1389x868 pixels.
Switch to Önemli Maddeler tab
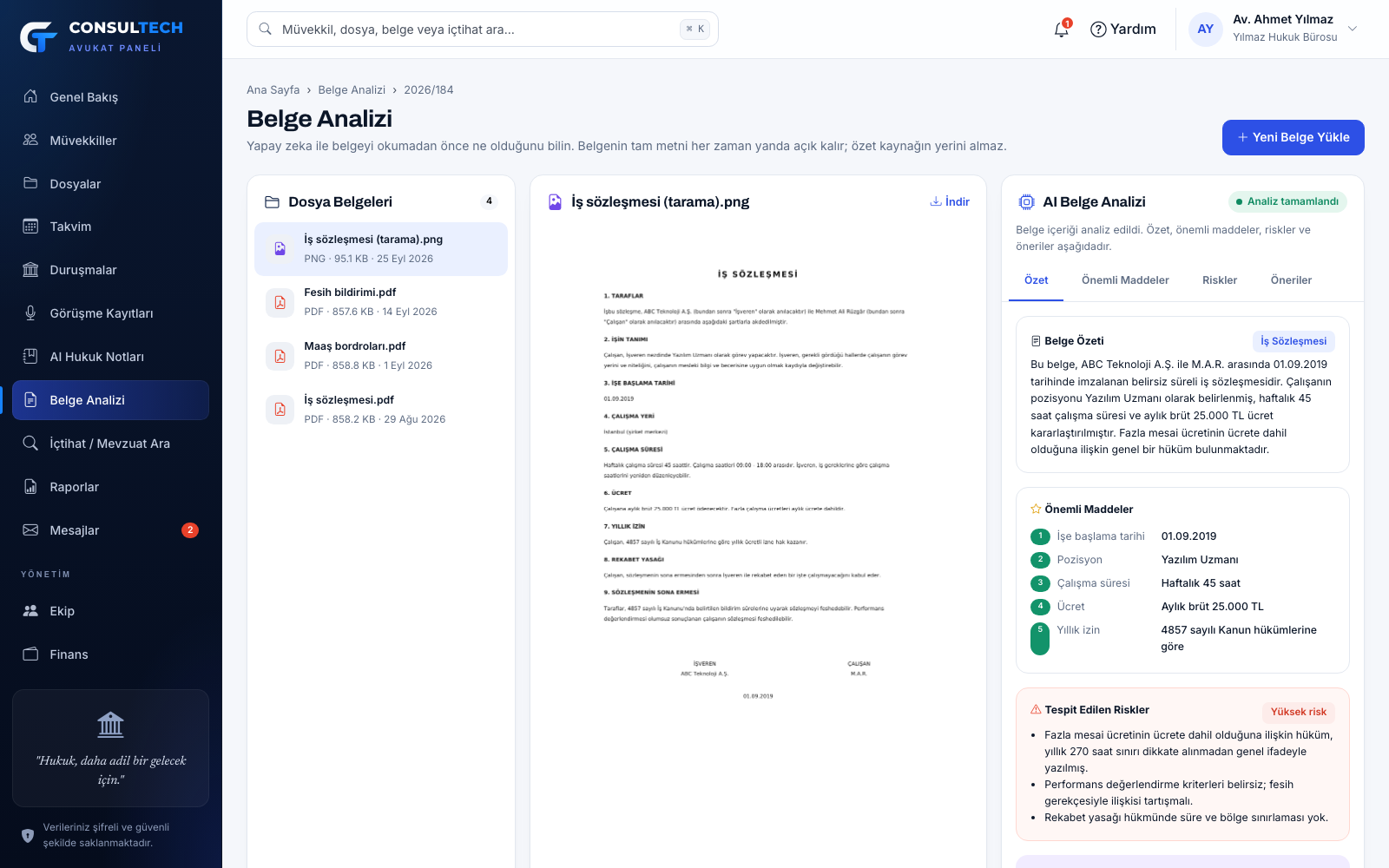pyautogui.click(x=1125, y=280)
